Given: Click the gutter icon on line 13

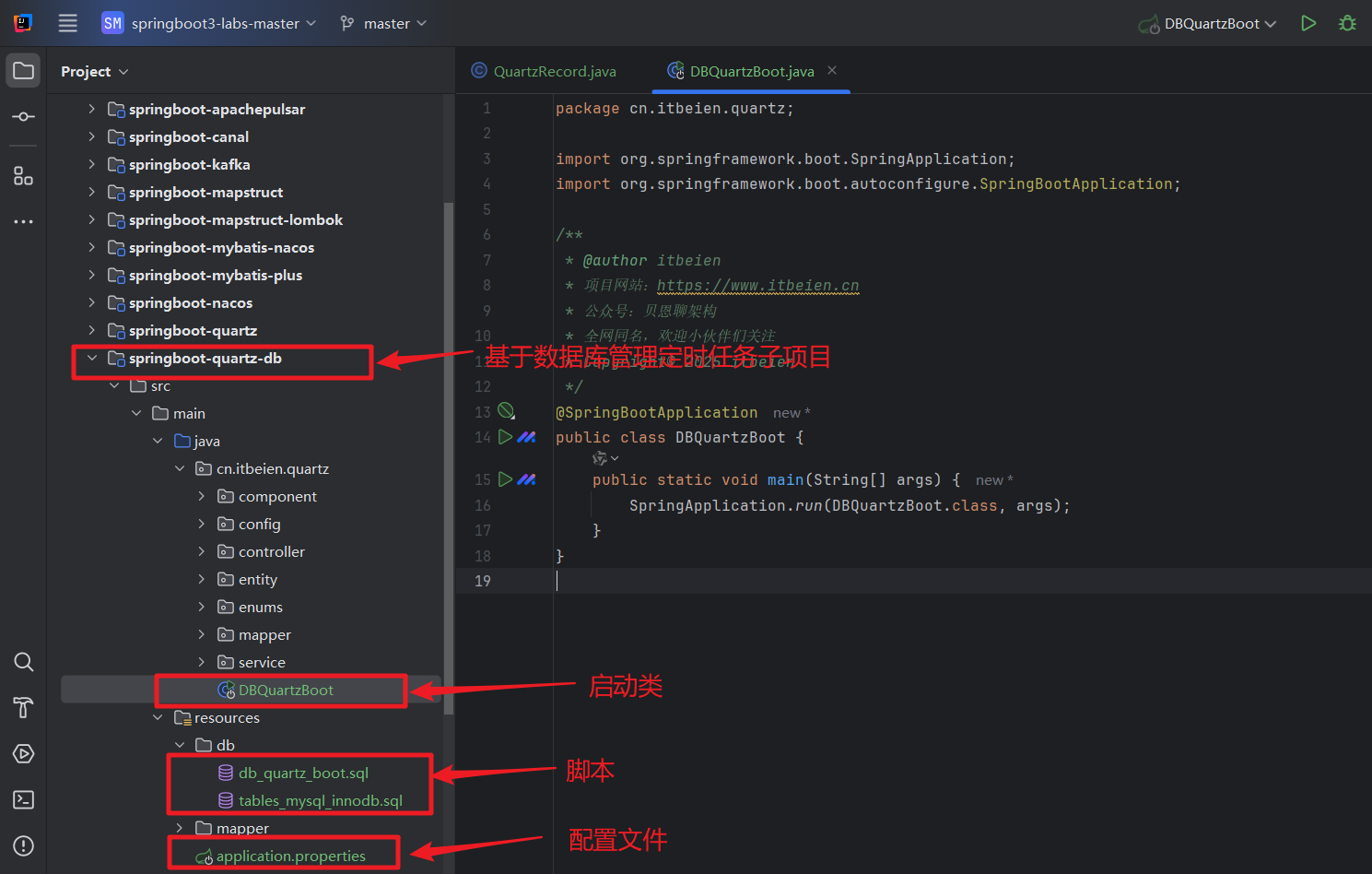Looking at the screenshot, I should 507,411.
